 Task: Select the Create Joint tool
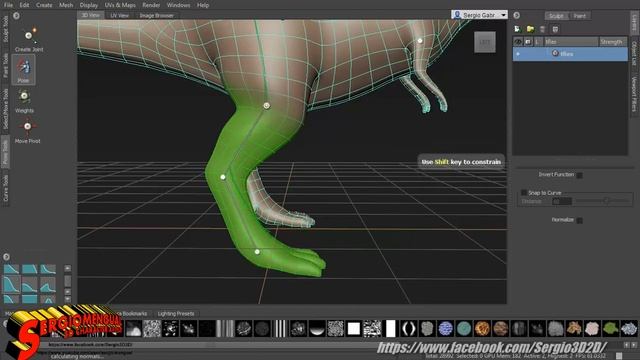[29, 40]
